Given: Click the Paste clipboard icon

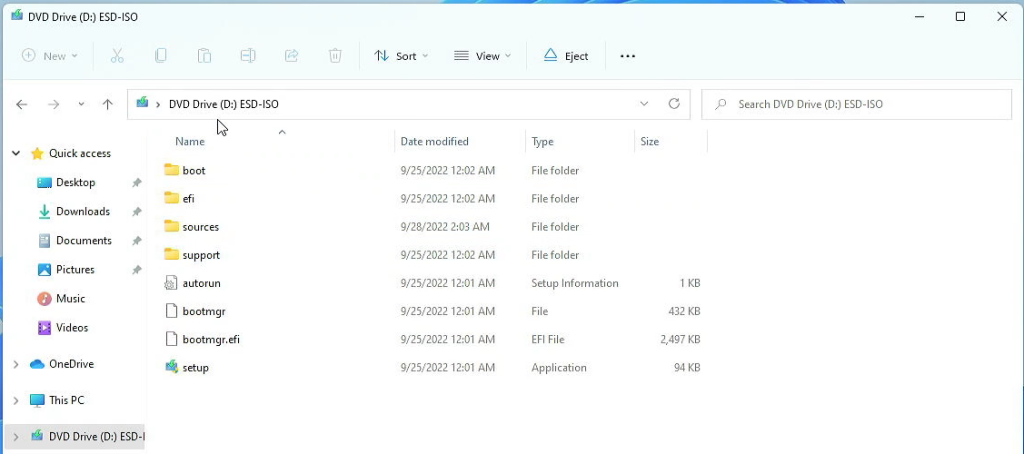Looking at the screenshot, I should click(204, 56).
